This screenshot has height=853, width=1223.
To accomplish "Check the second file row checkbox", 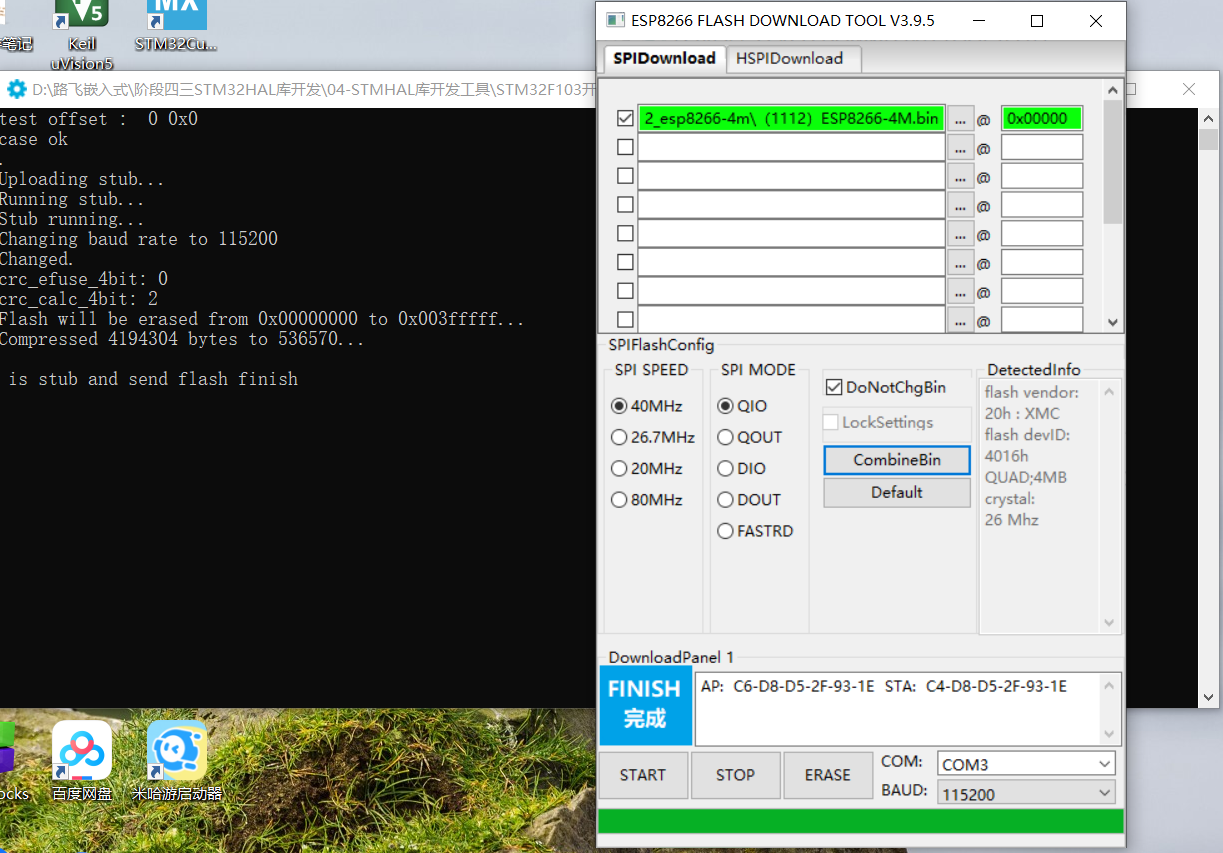I will click(x=625, y=147).
